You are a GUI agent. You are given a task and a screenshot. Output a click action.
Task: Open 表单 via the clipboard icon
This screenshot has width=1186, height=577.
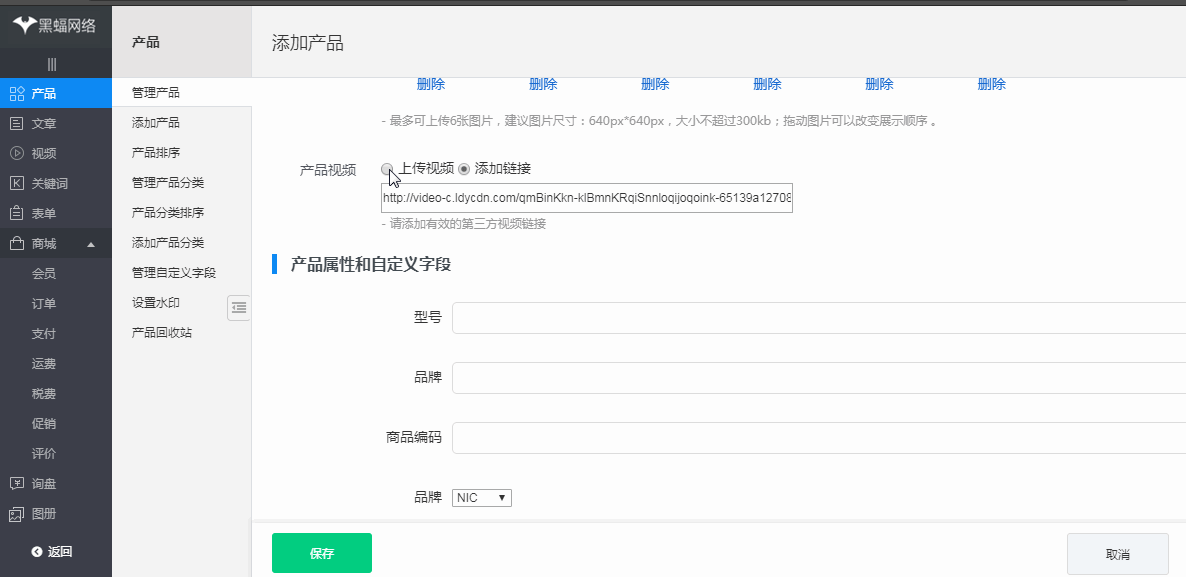click(16, 214)
